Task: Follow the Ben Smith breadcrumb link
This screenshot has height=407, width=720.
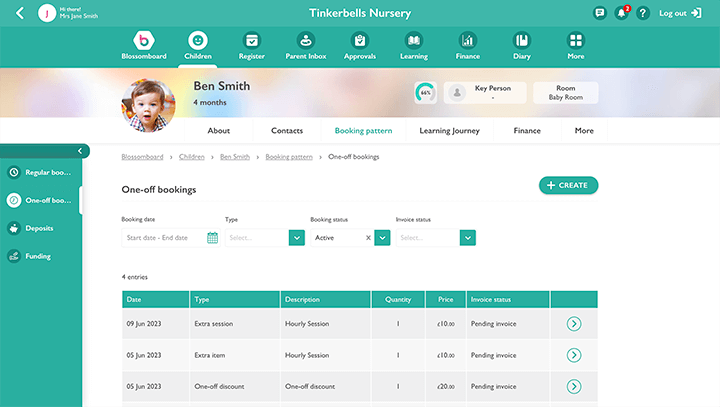Action: 235,157
